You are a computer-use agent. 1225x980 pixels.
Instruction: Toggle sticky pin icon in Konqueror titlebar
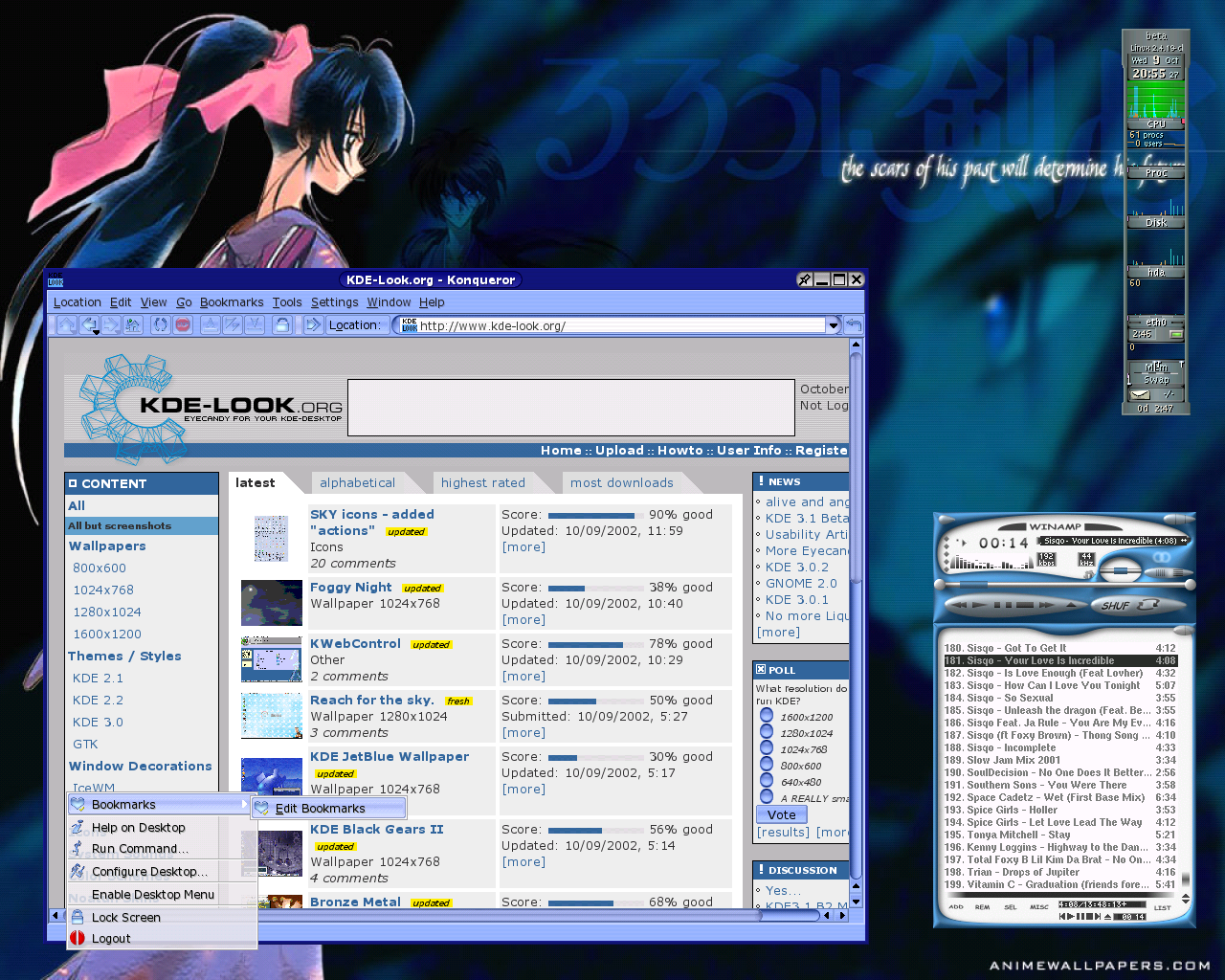(805, 279)
